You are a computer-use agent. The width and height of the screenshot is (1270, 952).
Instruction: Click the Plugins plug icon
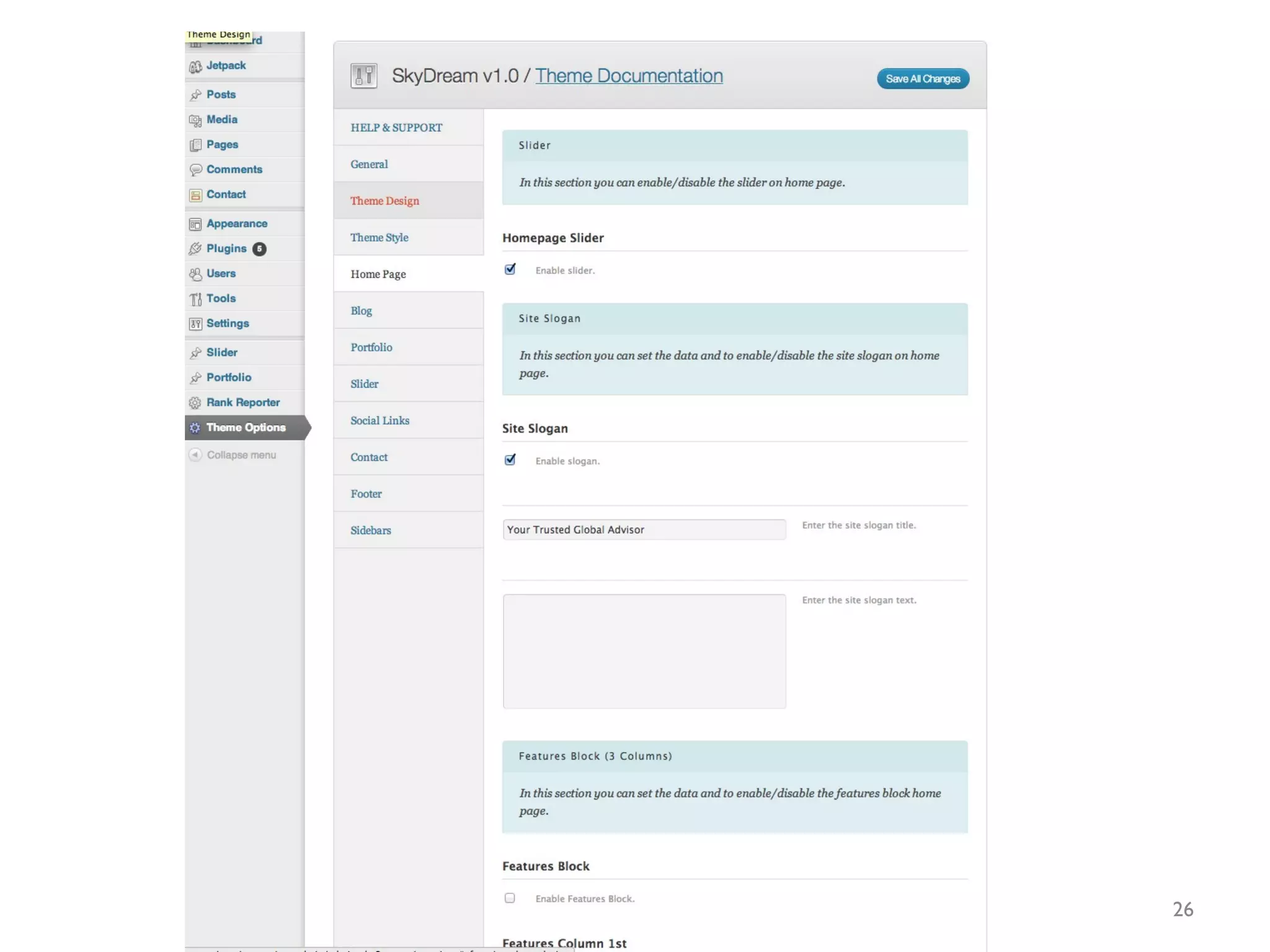click(195, 249)
